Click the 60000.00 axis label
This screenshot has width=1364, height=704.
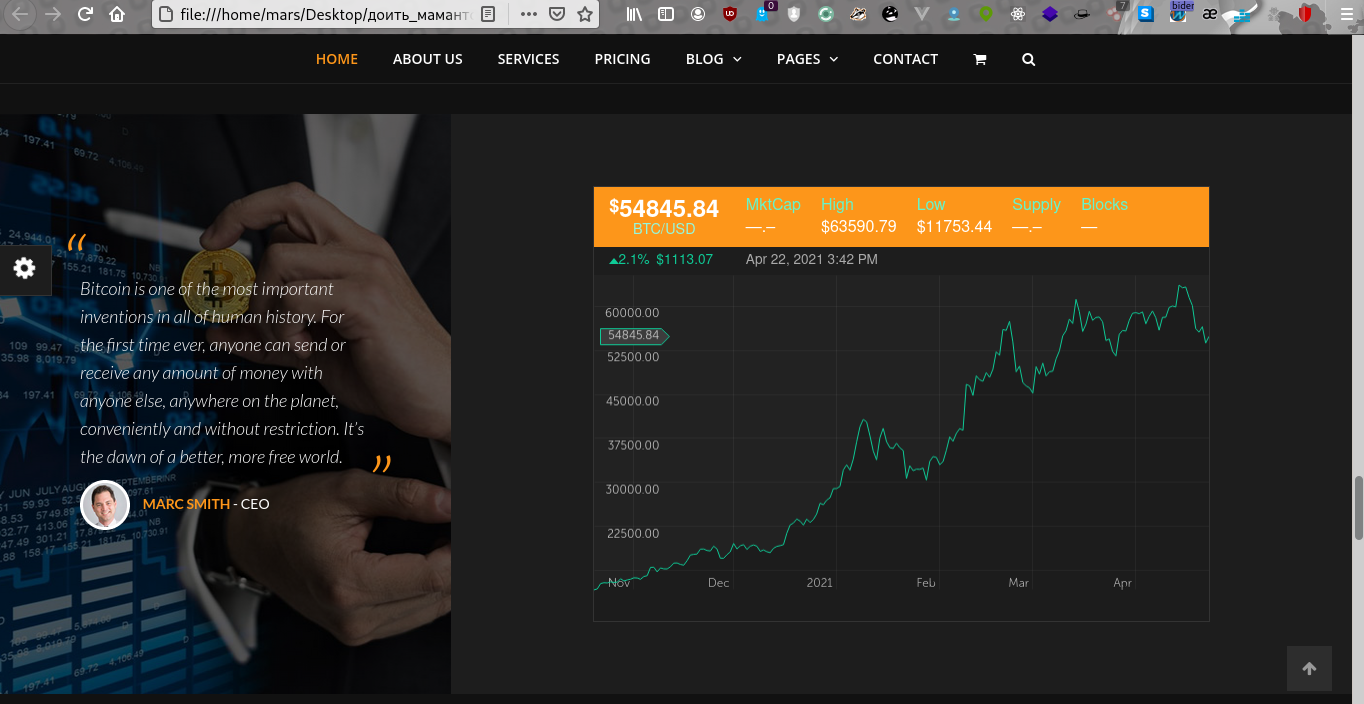click(x=632, y=313)
